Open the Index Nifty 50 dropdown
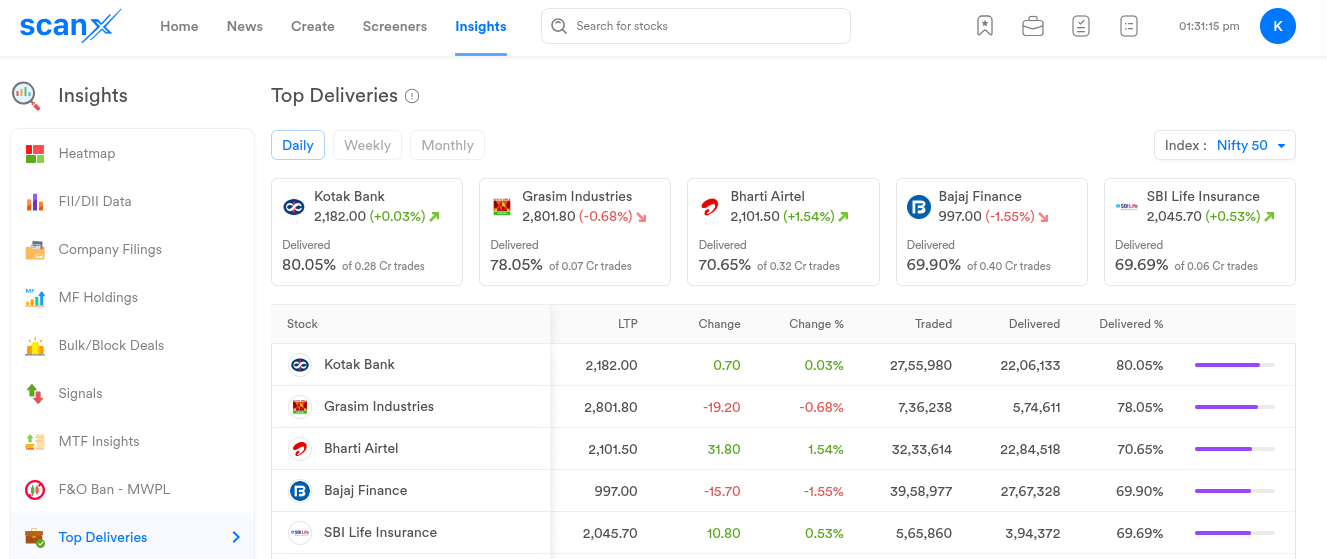The image size is (1327, 559). click(x=1224, y=145)
